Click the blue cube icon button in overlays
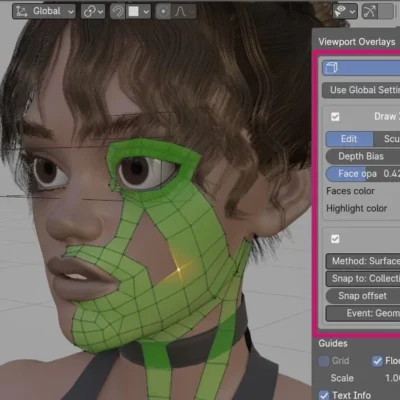Screen dimensions: 400x400 click(x=361, y=68)
